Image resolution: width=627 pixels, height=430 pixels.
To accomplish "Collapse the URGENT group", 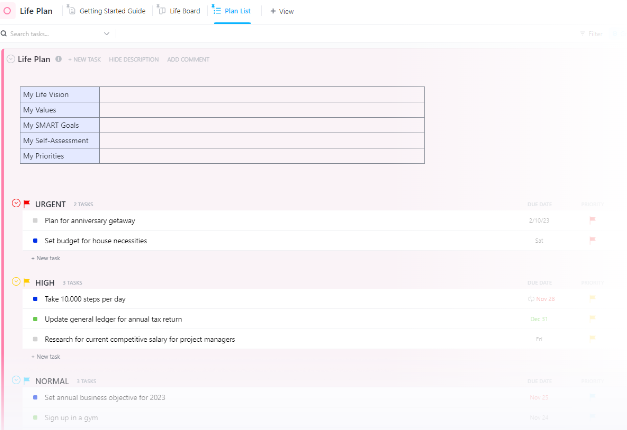I will pyautogui.click(x=16, y=203).
